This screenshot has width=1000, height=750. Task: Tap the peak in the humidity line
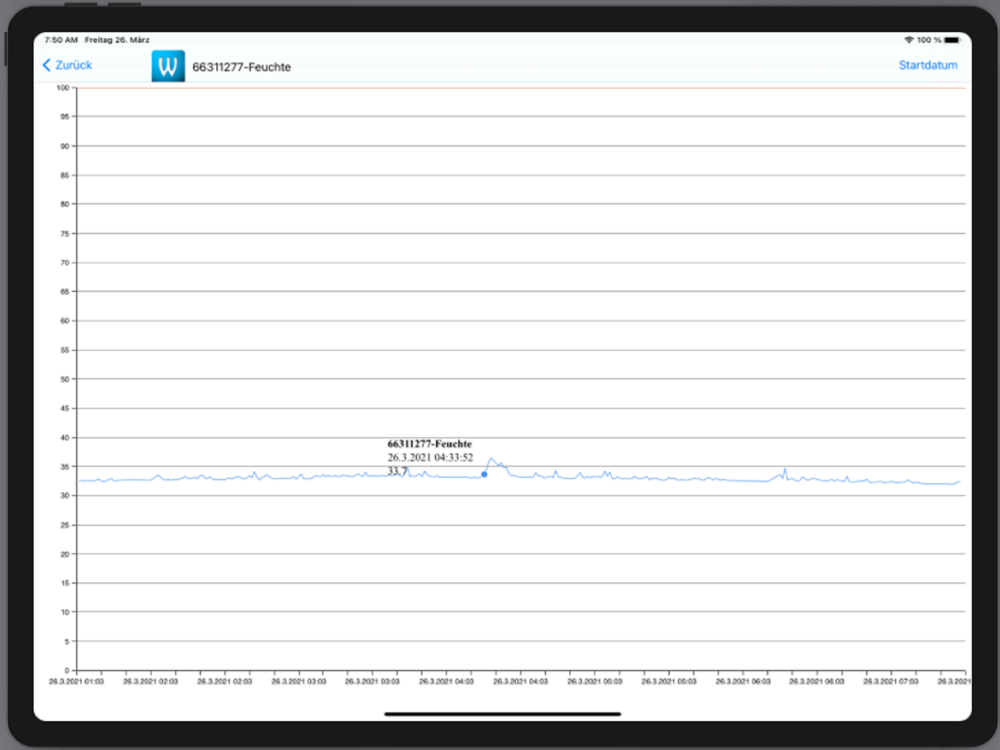pyautogui.click(x=490, y=459)
